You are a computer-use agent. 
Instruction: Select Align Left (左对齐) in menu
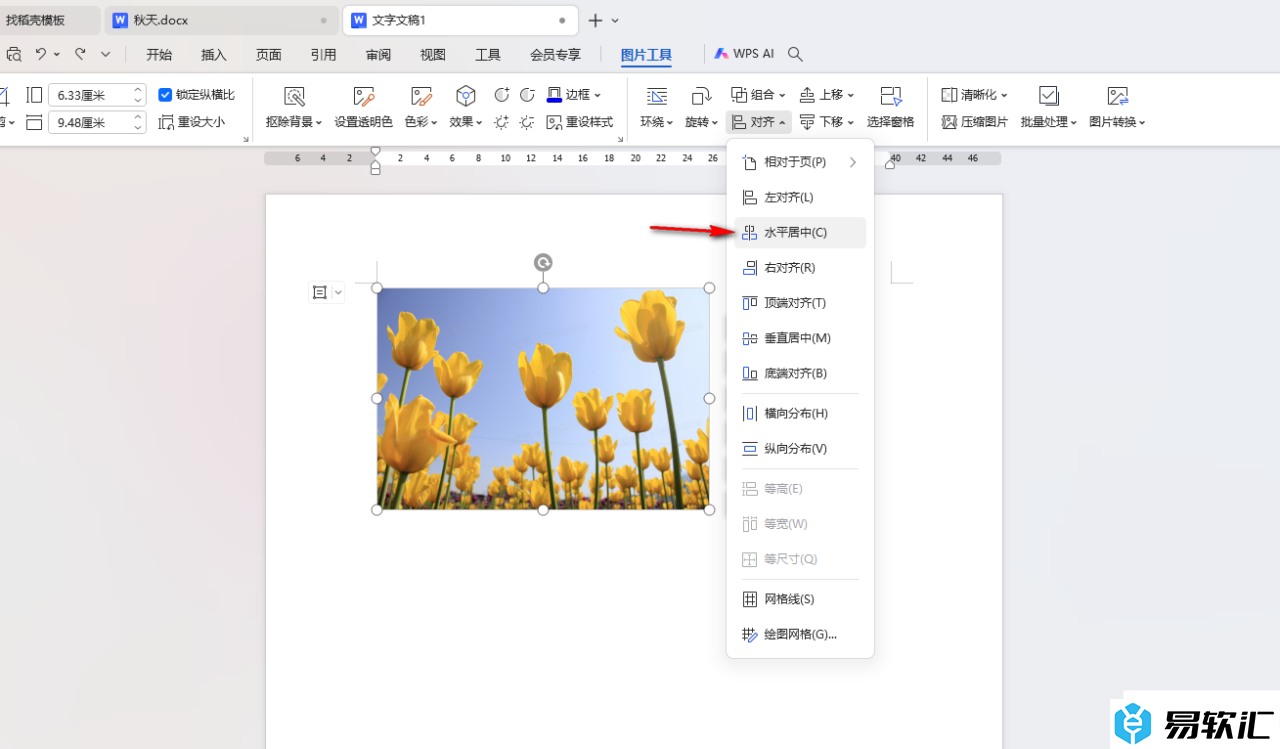pos(800,198)
